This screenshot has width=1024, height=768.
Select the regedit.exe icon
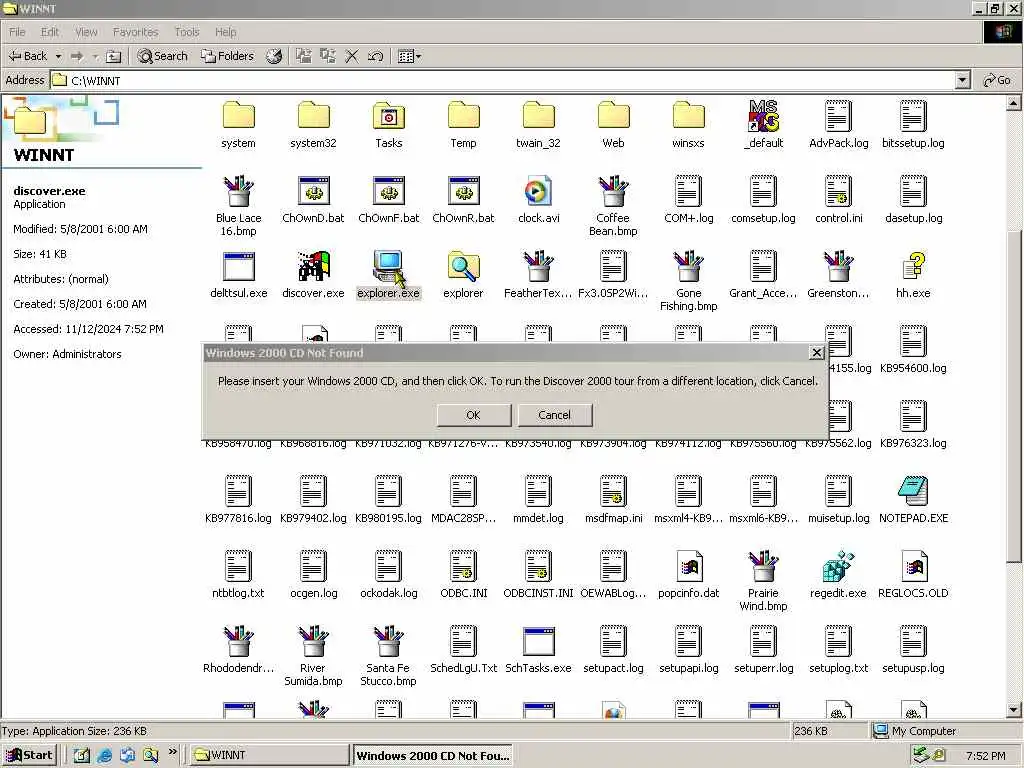pos(839,575)
